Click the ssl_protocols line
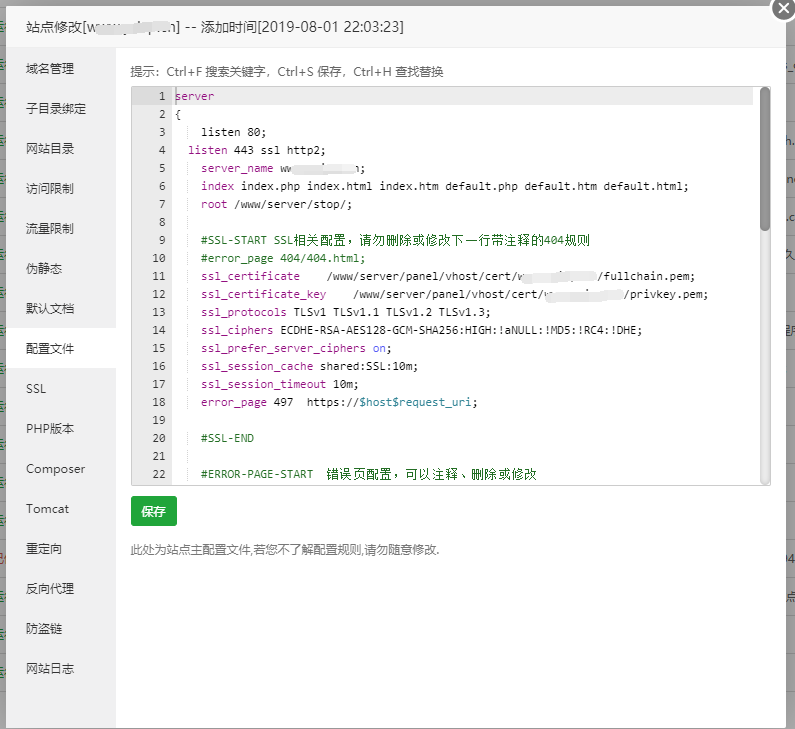Image resolution: width=795 pixels, height=729 pixels. [346, 312]
